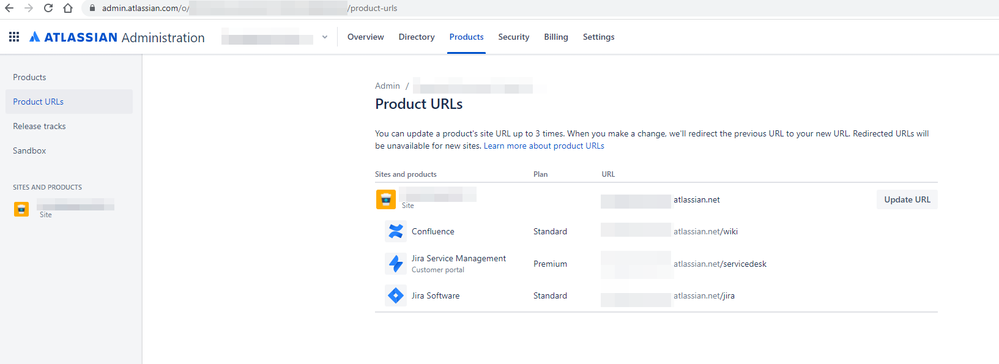
Task: Click the SITES AND PRODUCTS sidebar heading
Action: 47,187
